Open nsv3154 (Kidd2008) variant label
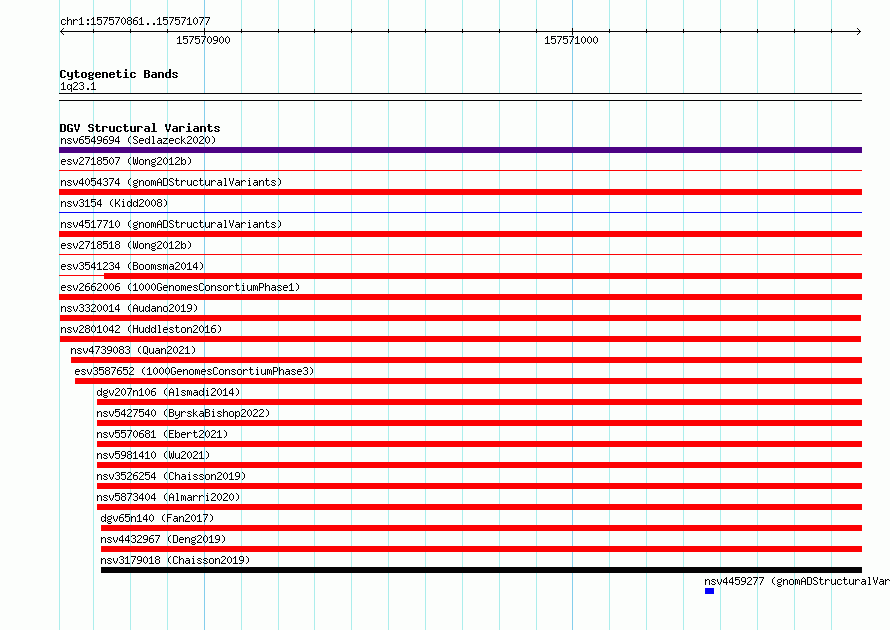 [x=114, y=203]
